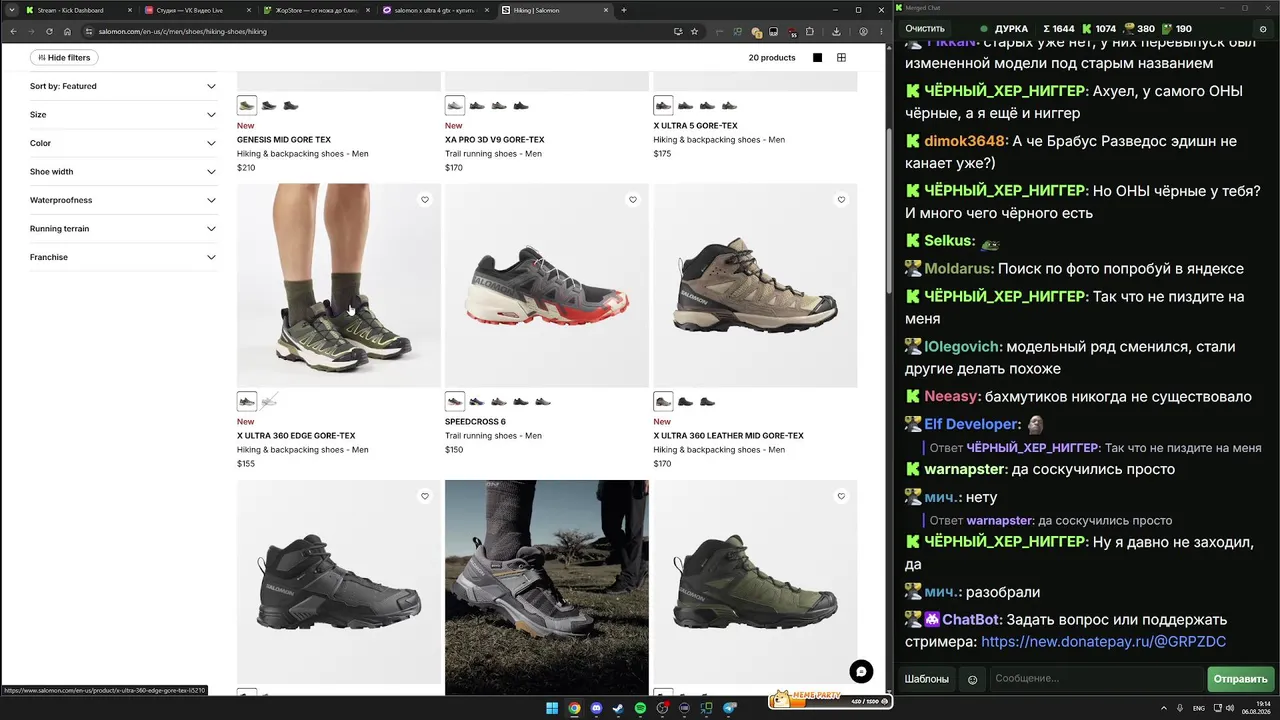Switch to the salomon x ultra 4 gtx tab
Screen dimensions: 1280x720
(x=434, y=10)
